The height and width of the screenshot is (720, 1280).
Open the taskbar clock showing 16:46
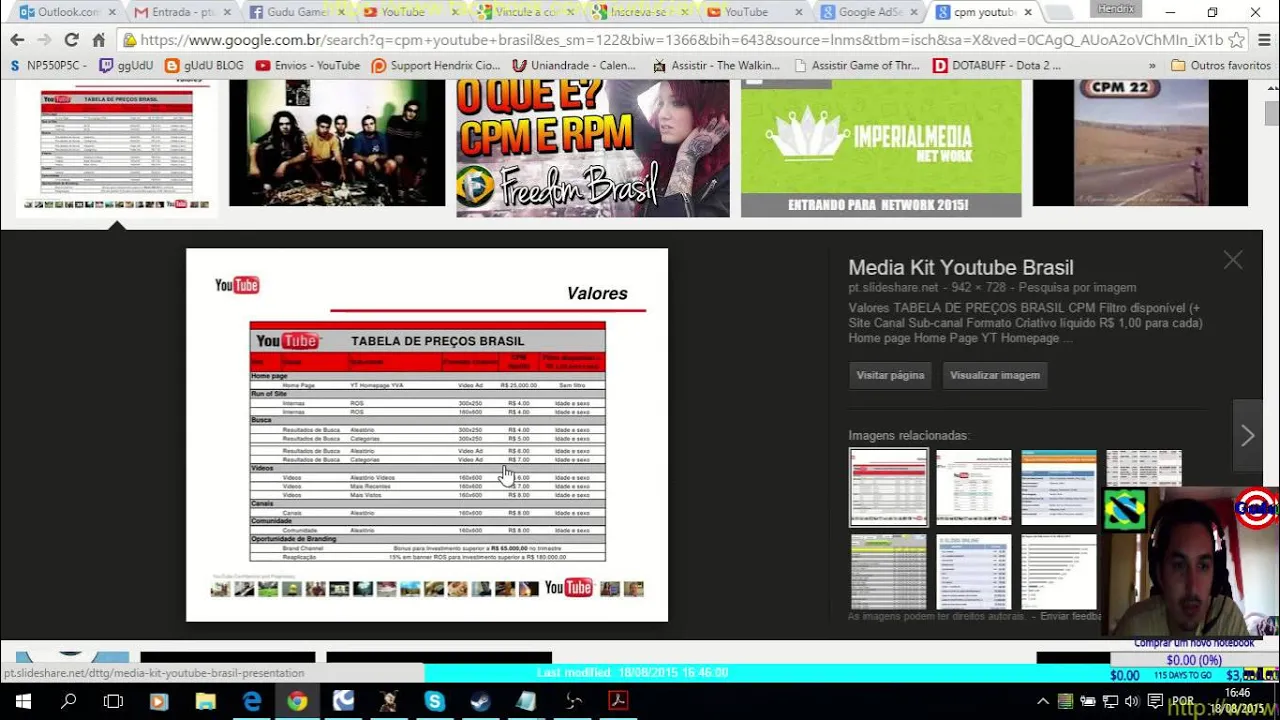pos(1238,701)
